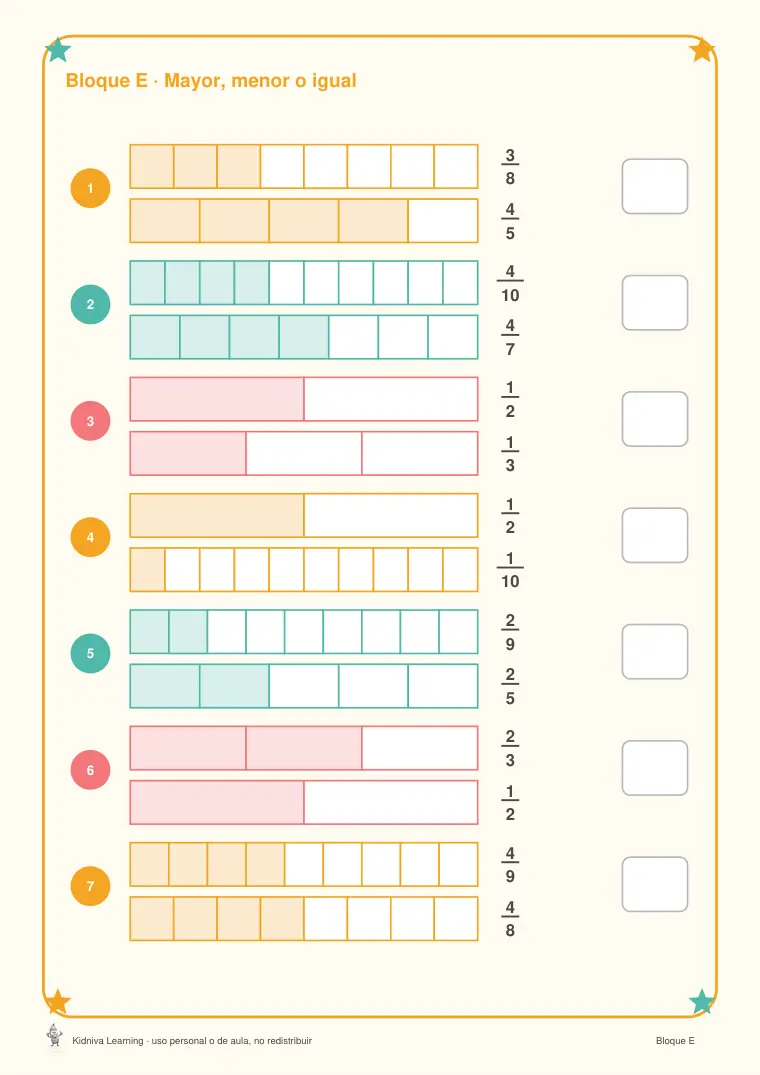Image resolution: width=760 pixels, height=1075 pixels.
Task: Select answer box for exercise 5
Action: [654, 651]
